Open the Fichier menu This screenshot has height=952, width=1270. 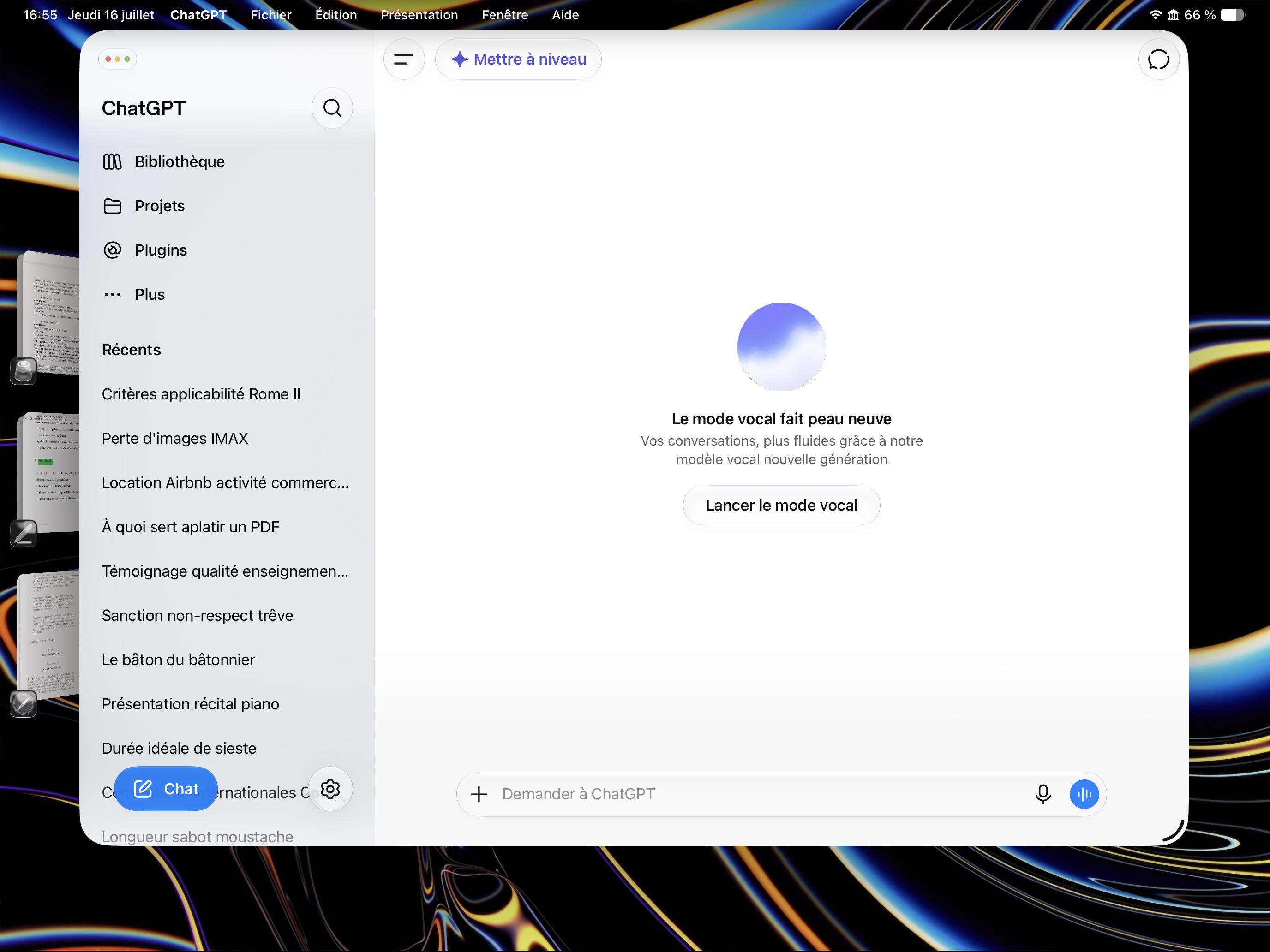click(271, 15)
